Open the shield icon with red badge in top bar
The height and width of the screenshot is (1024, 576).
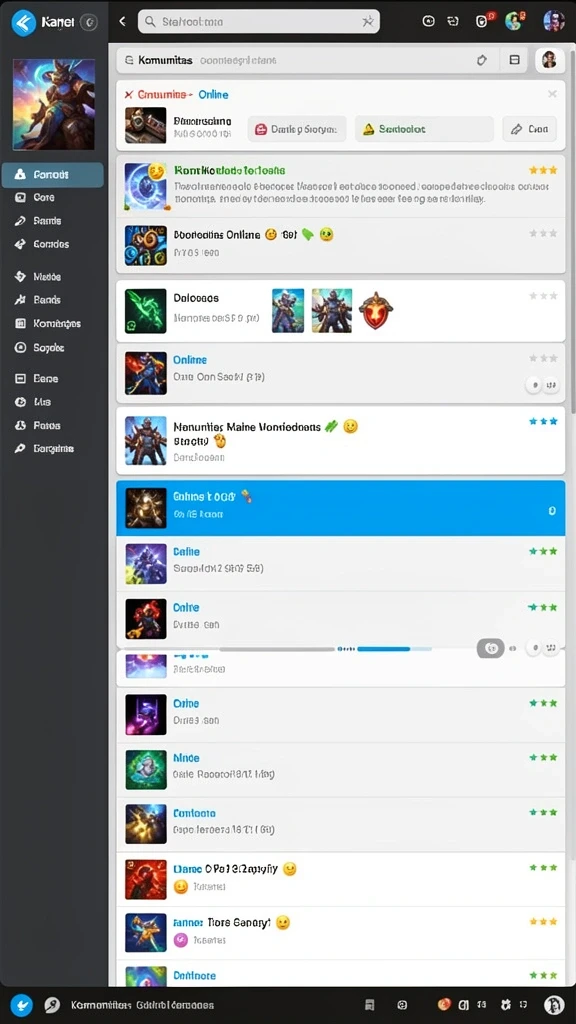483,21
